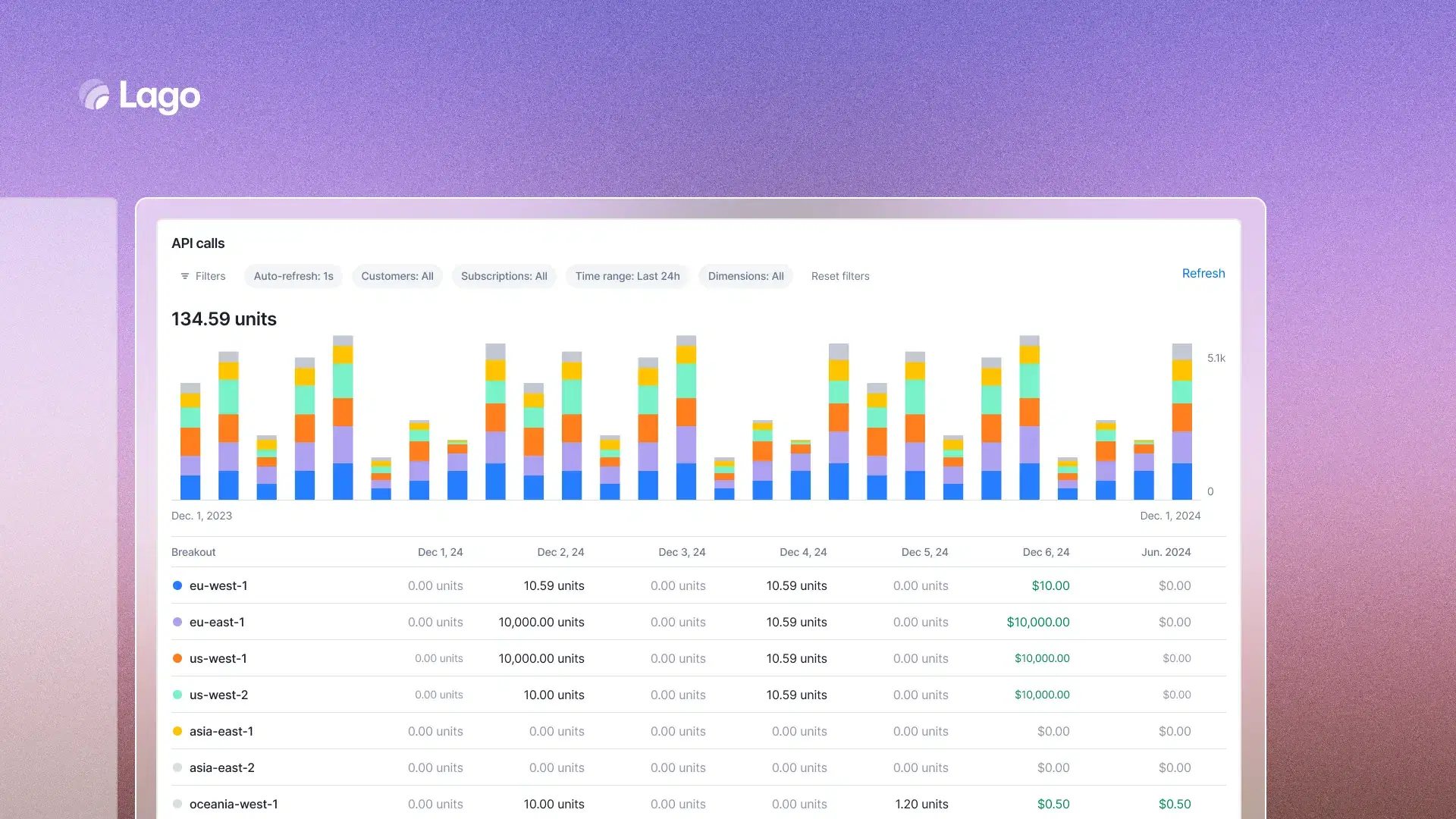Open the Customers: All filter

[397, 276]
